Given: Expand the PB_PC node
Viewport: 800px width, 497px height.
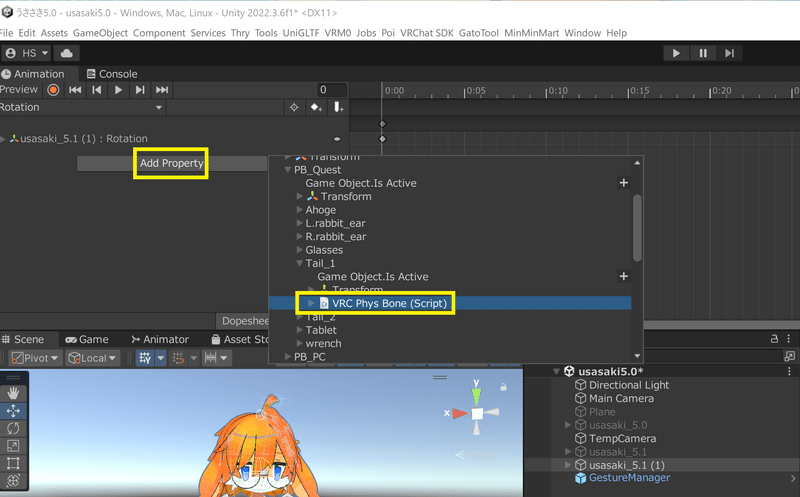Looking at the screenshot, I should pos(288,357).
